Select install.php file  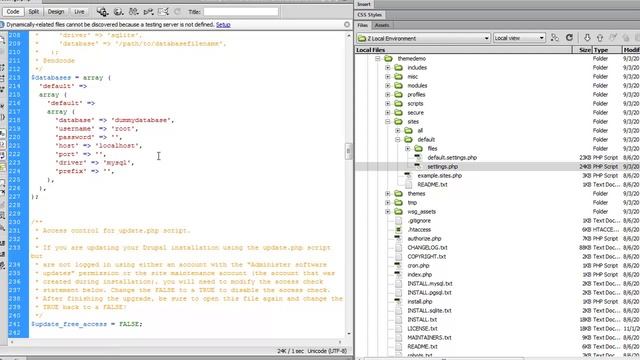[x=420, y=301]
